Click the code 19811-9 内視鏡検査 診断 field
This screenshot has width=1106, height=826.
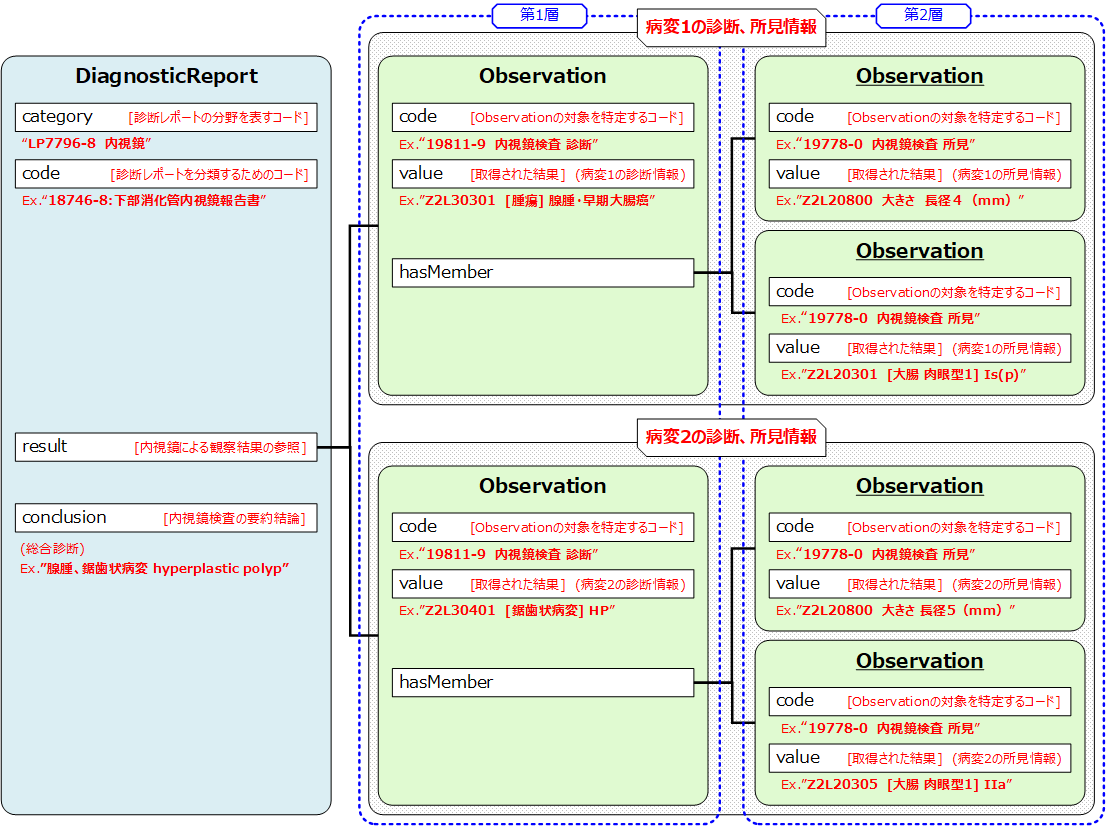(541, 118)
